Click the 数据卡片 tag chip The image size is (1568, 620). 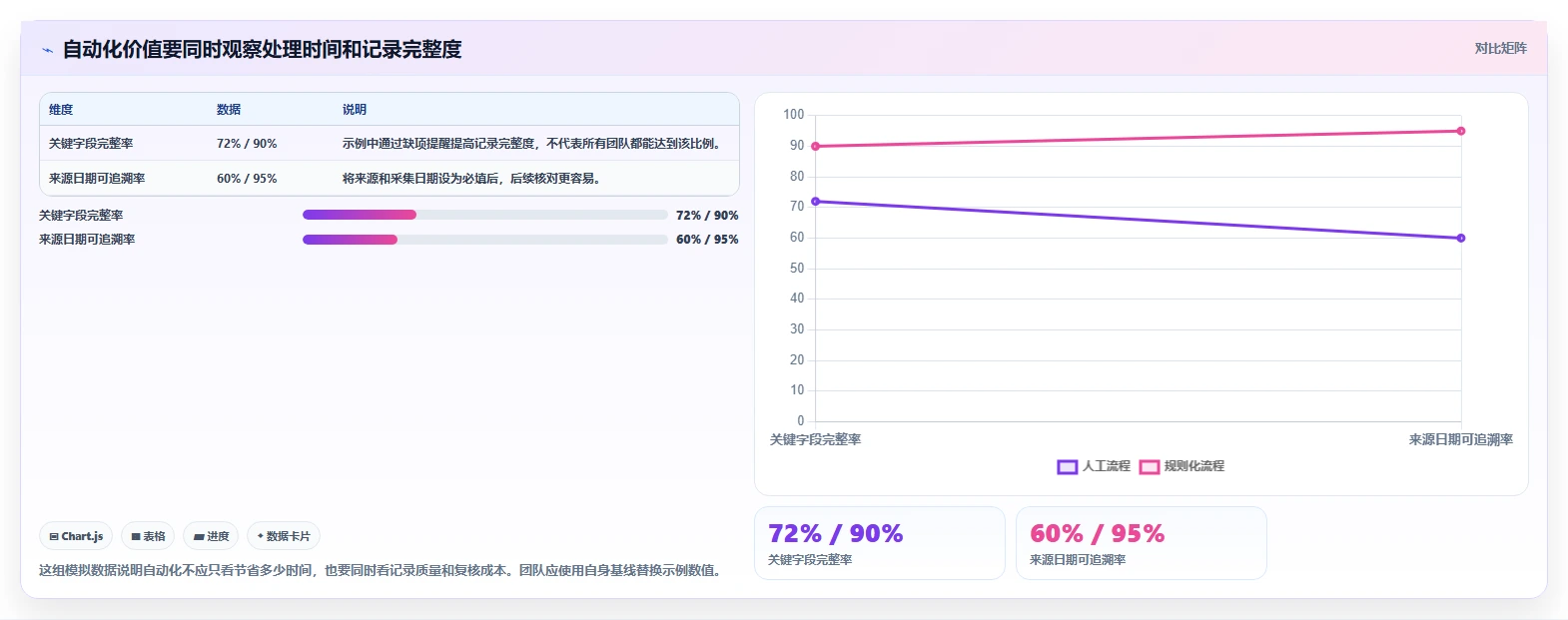click(284, 536)
